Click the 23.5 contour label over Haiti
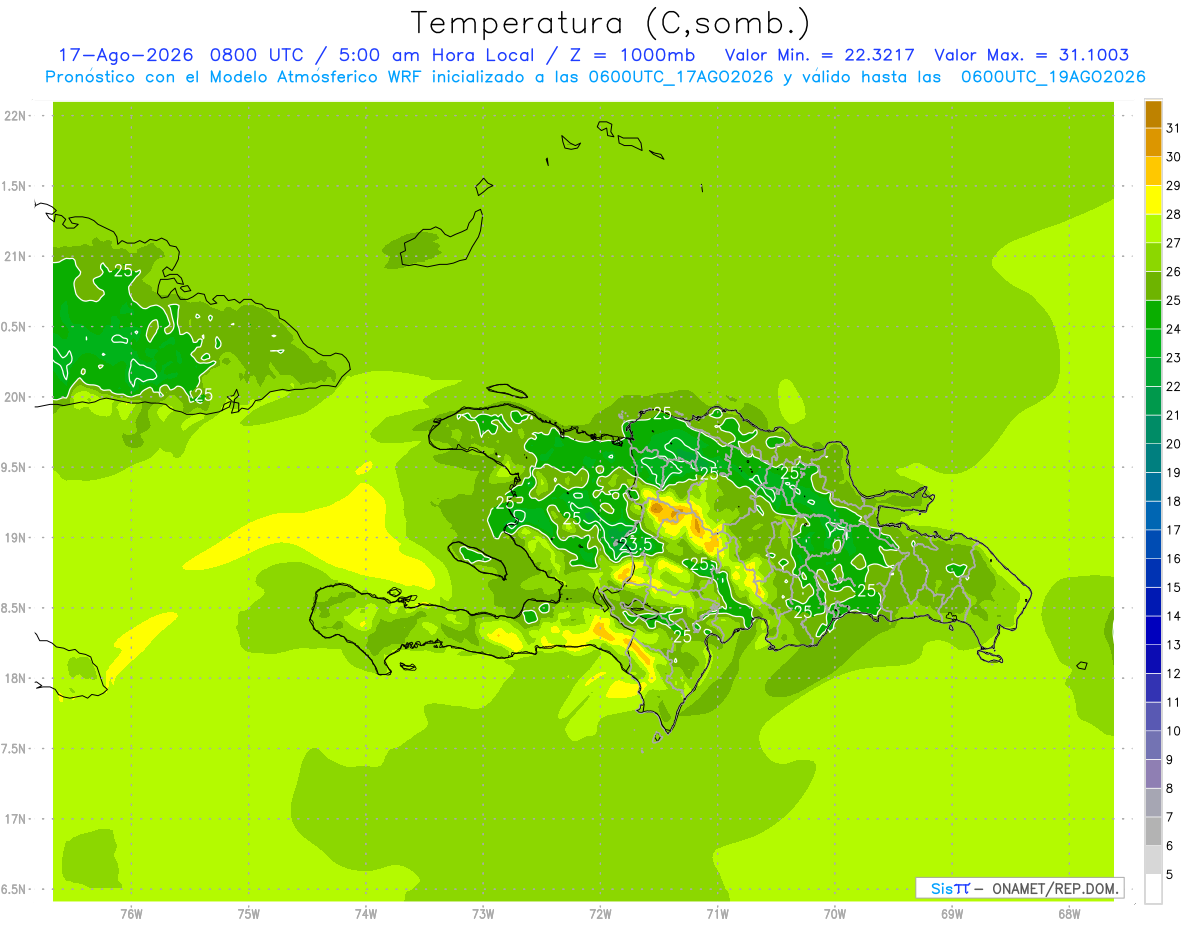The image size is (1200, 927). 636,544
